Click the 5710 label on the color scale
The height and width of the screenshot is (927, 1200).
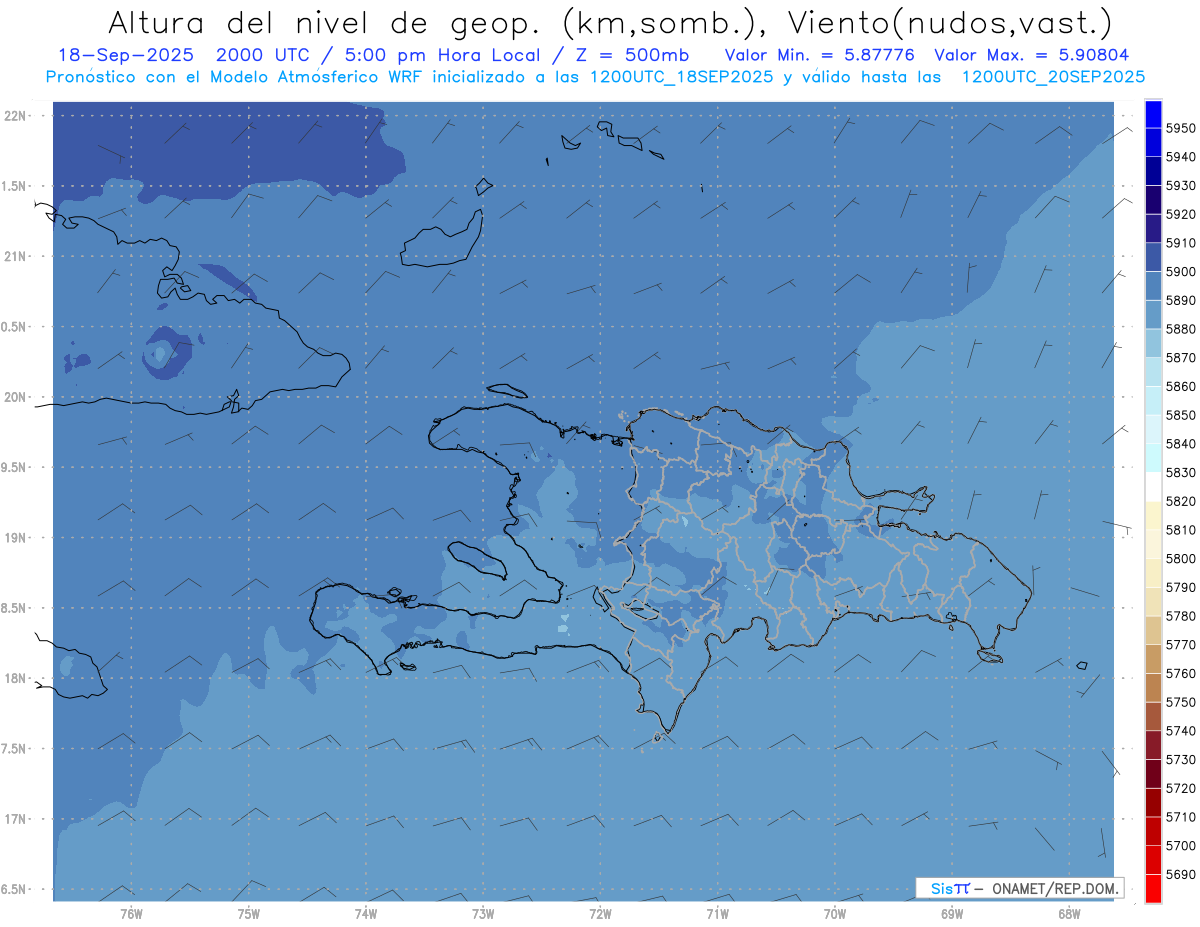tap(1180, 817)
